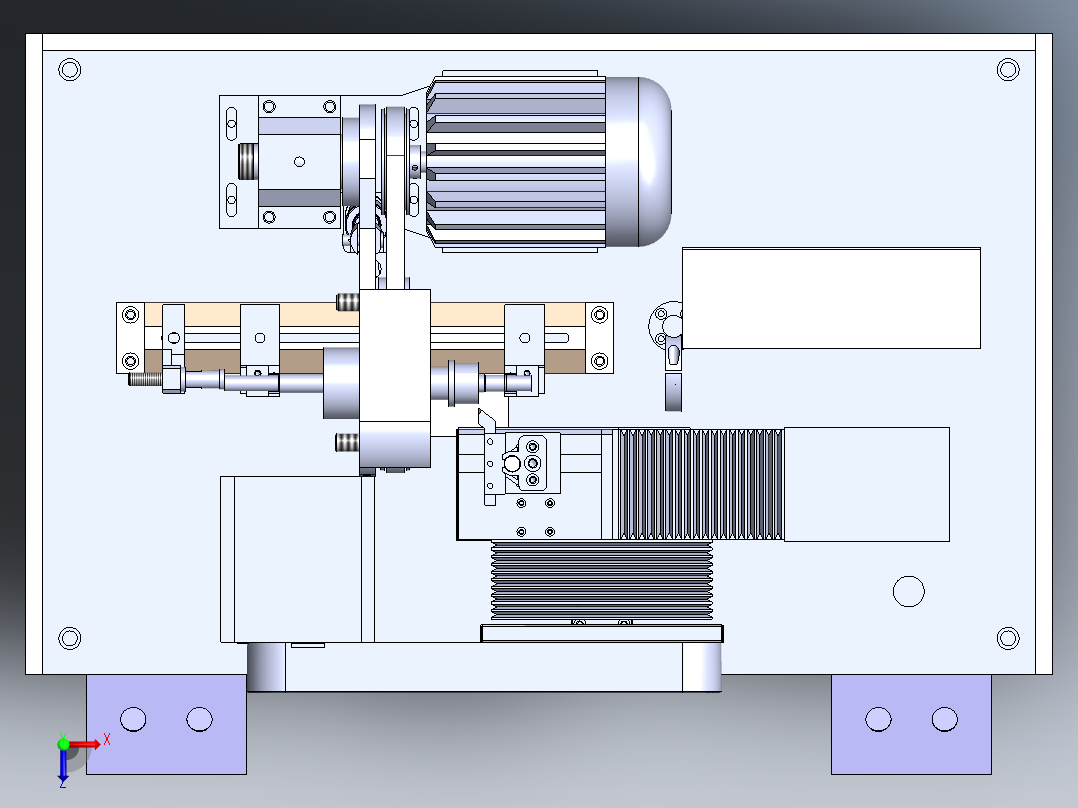
Task: Select the finned electric motor body
Action: pos(516,162)
